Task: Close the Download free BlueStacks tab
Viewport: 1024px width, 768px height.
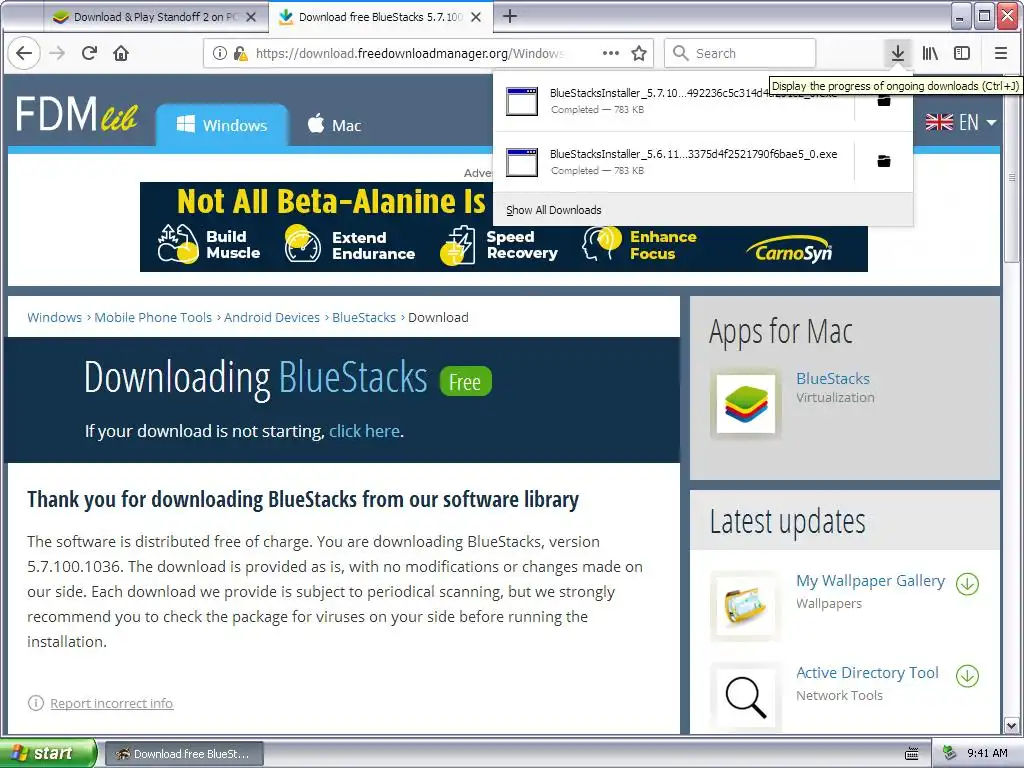Action: (x=477, y=17)
